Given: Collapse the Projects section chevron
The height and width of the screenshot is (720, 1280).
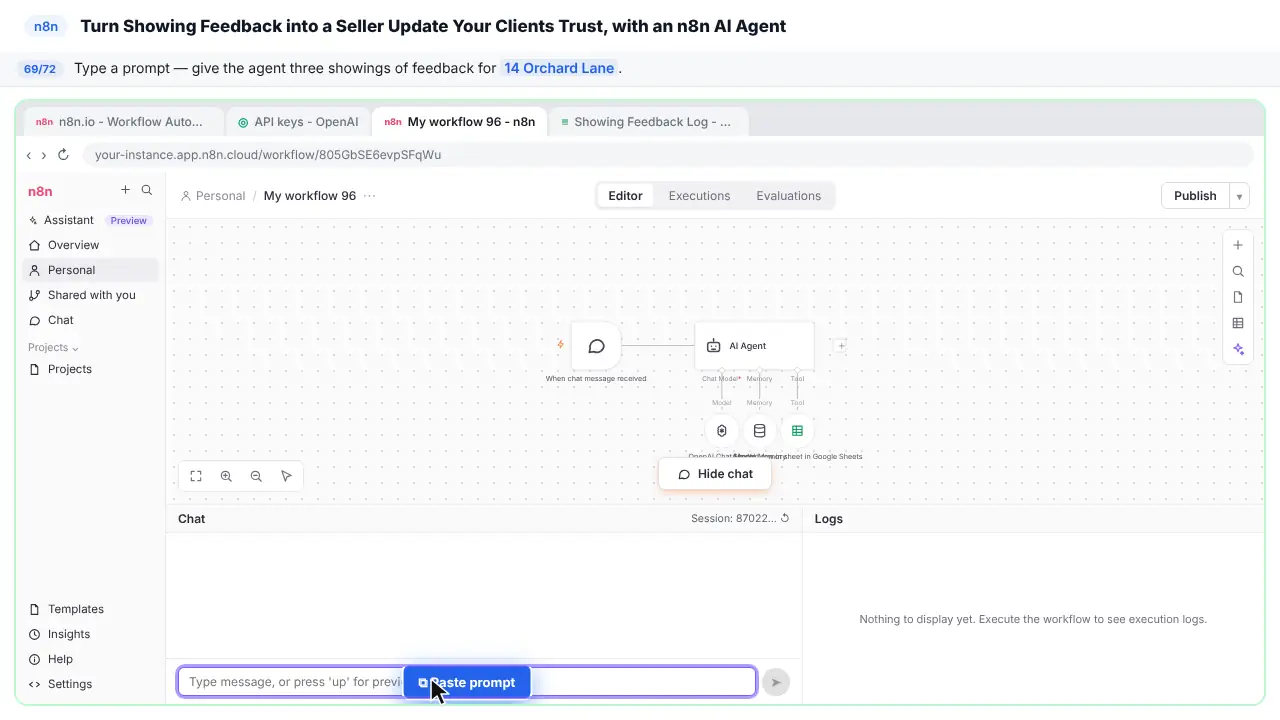Looking at the screenshot, I should click(75, 348).
